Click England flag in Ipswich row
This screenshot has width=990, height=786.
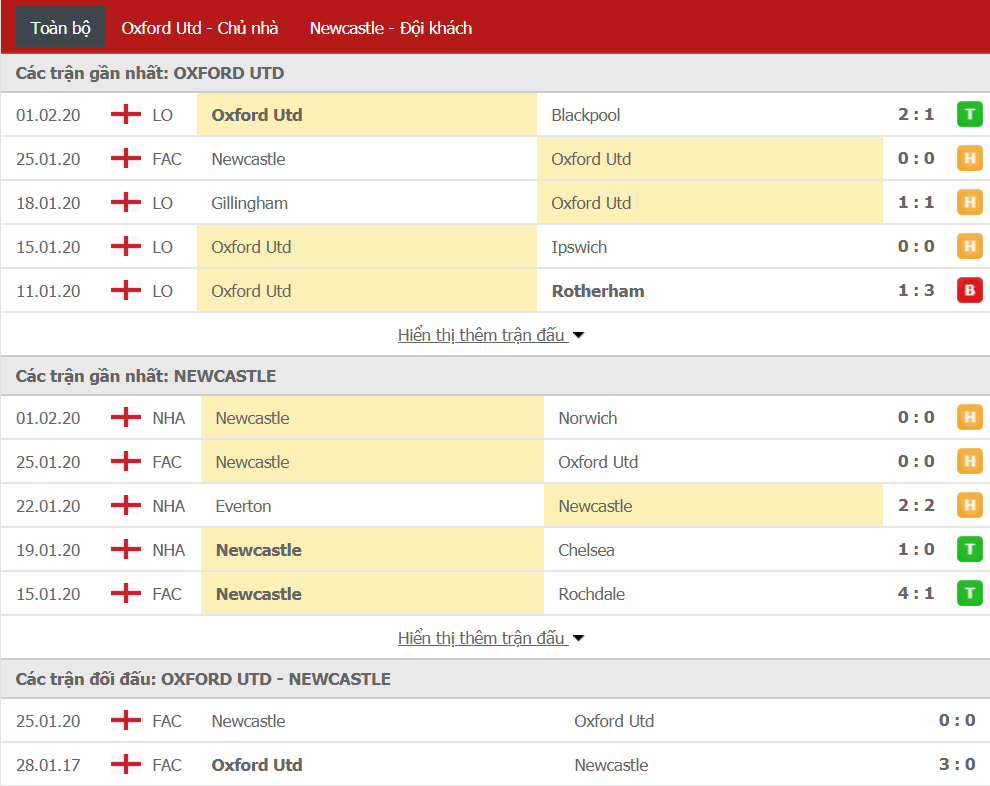coord(126,246)
